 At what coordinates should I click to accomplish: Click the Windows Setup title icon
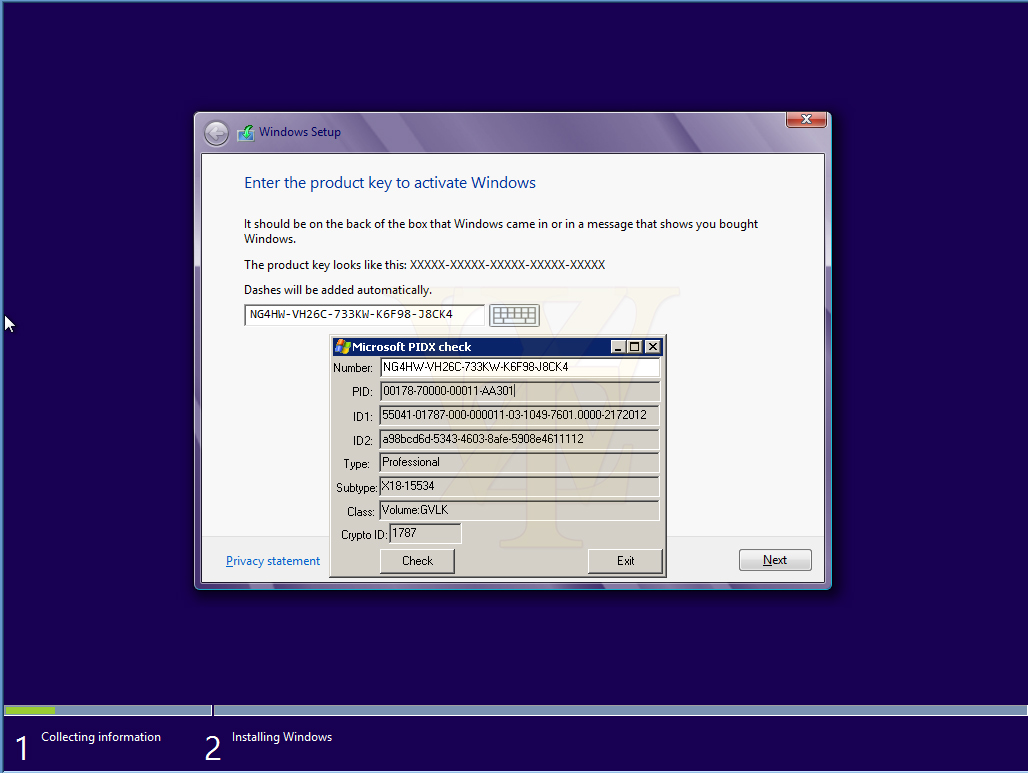(x=246, y=132)
